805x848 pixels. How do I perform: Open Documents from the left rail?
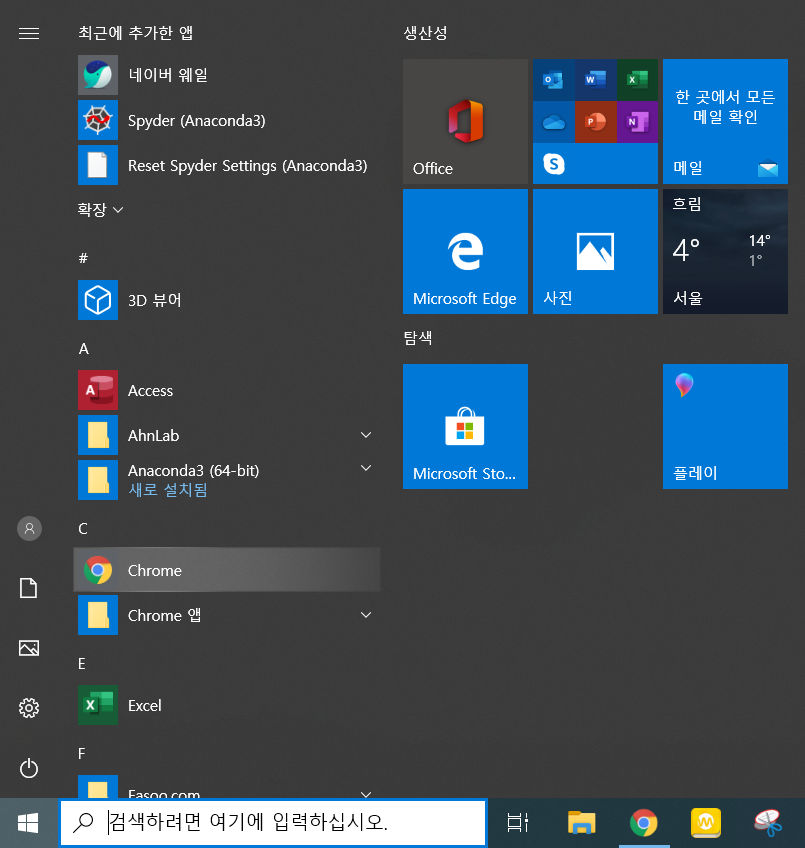(29, 588)
